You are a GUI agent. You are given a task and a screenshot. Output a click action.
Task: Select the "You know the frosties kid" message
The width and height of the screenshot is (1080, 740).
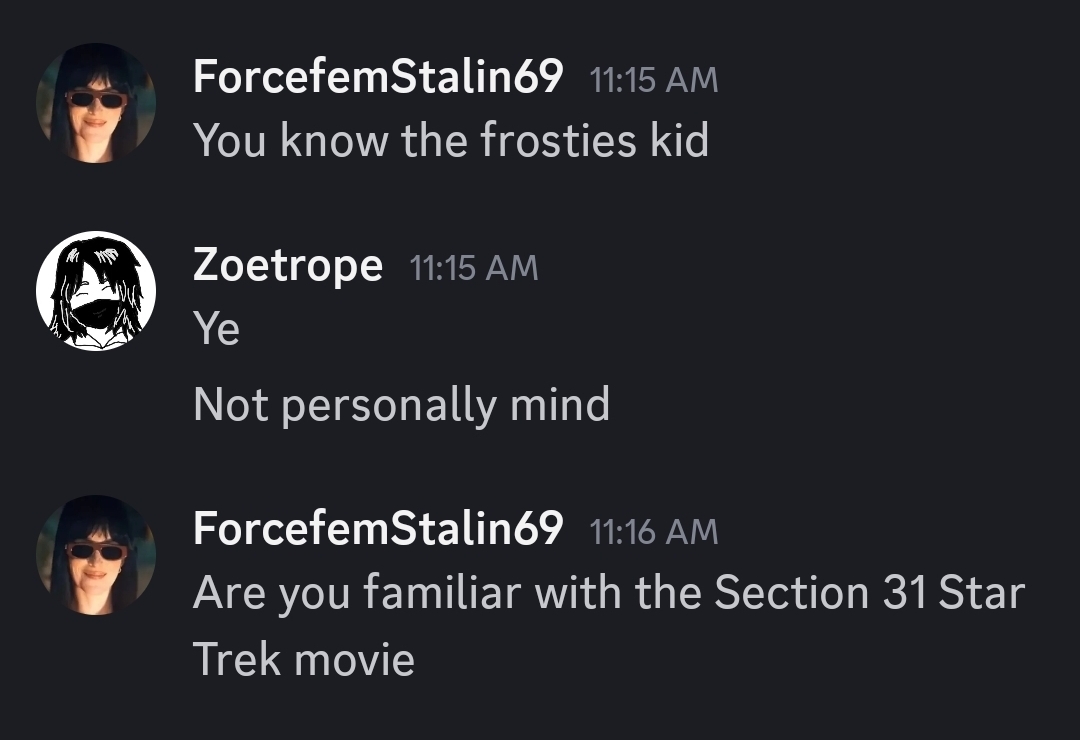[451, 141]
